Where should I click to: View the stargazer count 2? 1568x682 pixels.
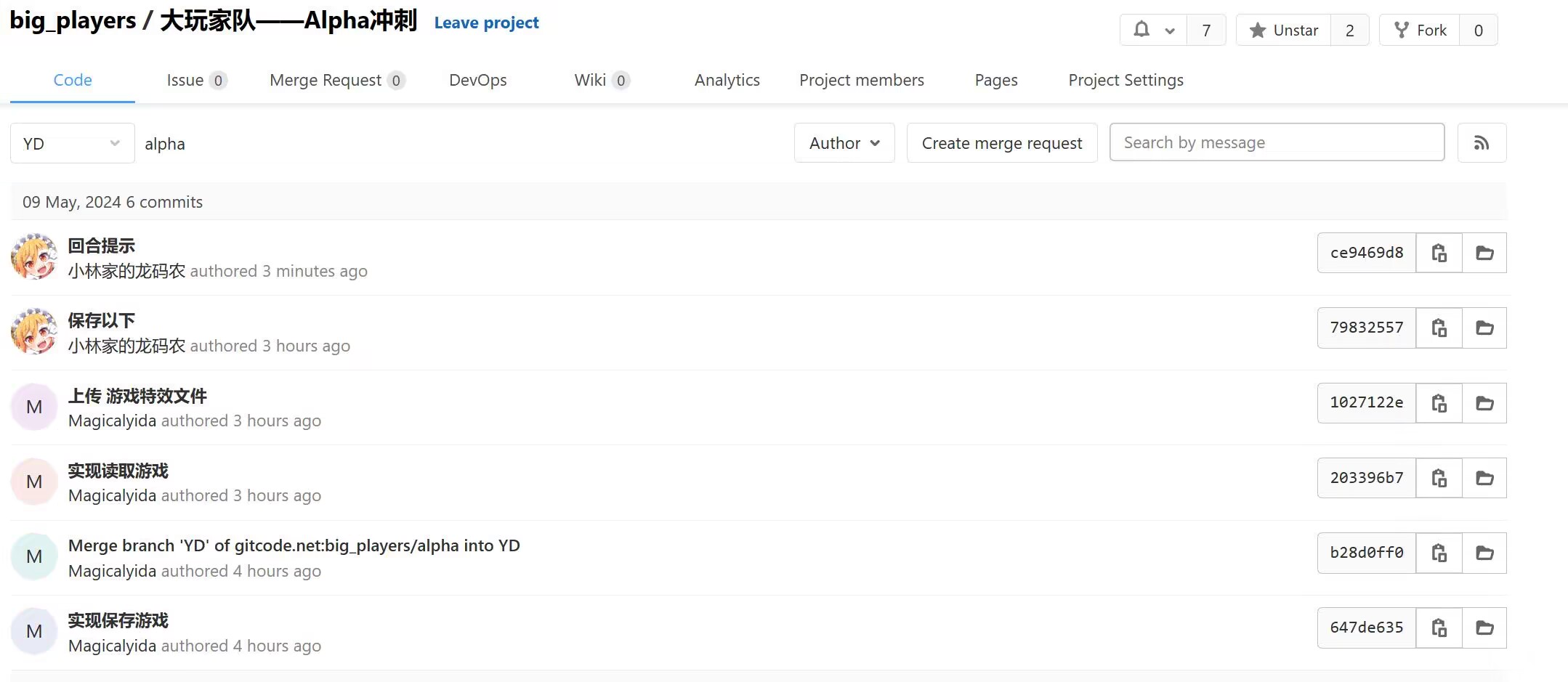1350,30
